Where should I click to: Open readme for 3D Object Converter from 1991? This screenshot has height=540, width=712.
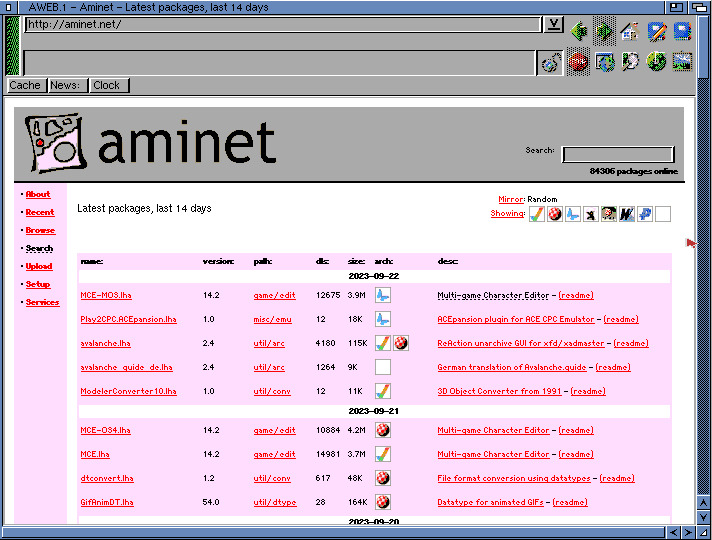coord(588,391)
